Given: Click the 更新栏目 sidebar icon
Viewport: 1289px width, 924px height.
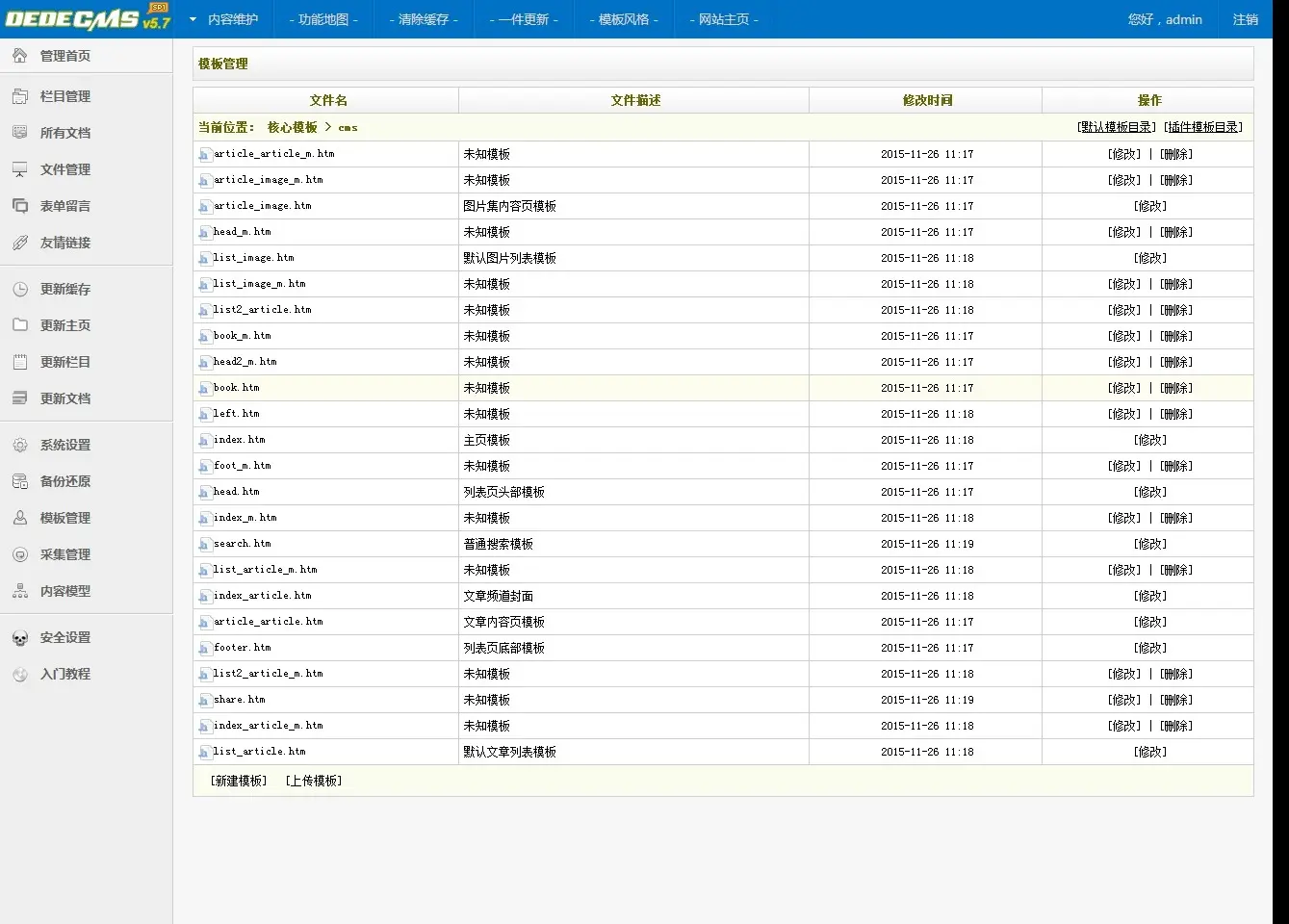Looking at the screenshot, I should coord(20,362).
